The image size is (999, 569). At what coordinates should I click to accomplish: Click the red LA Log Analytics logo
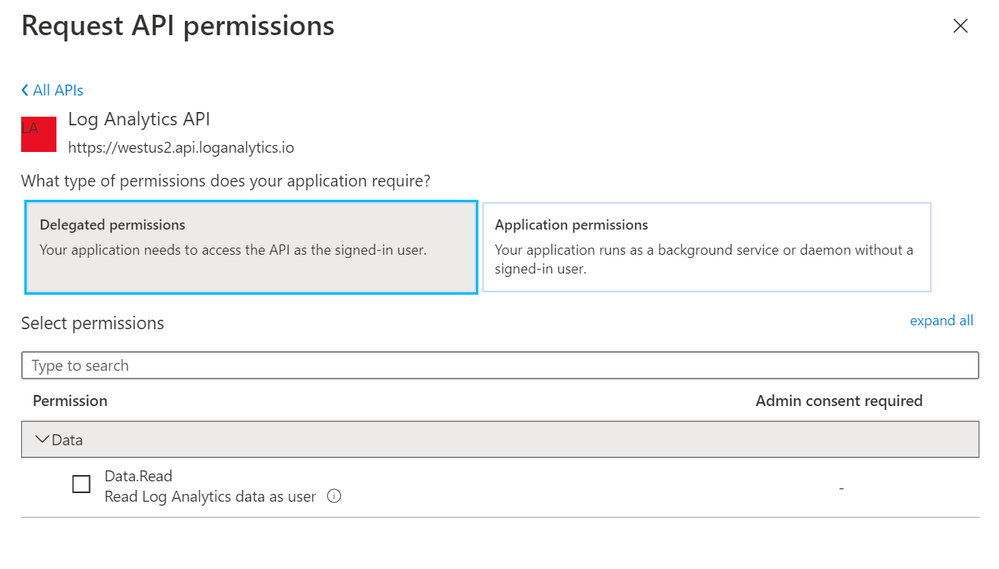pos(39,134)
